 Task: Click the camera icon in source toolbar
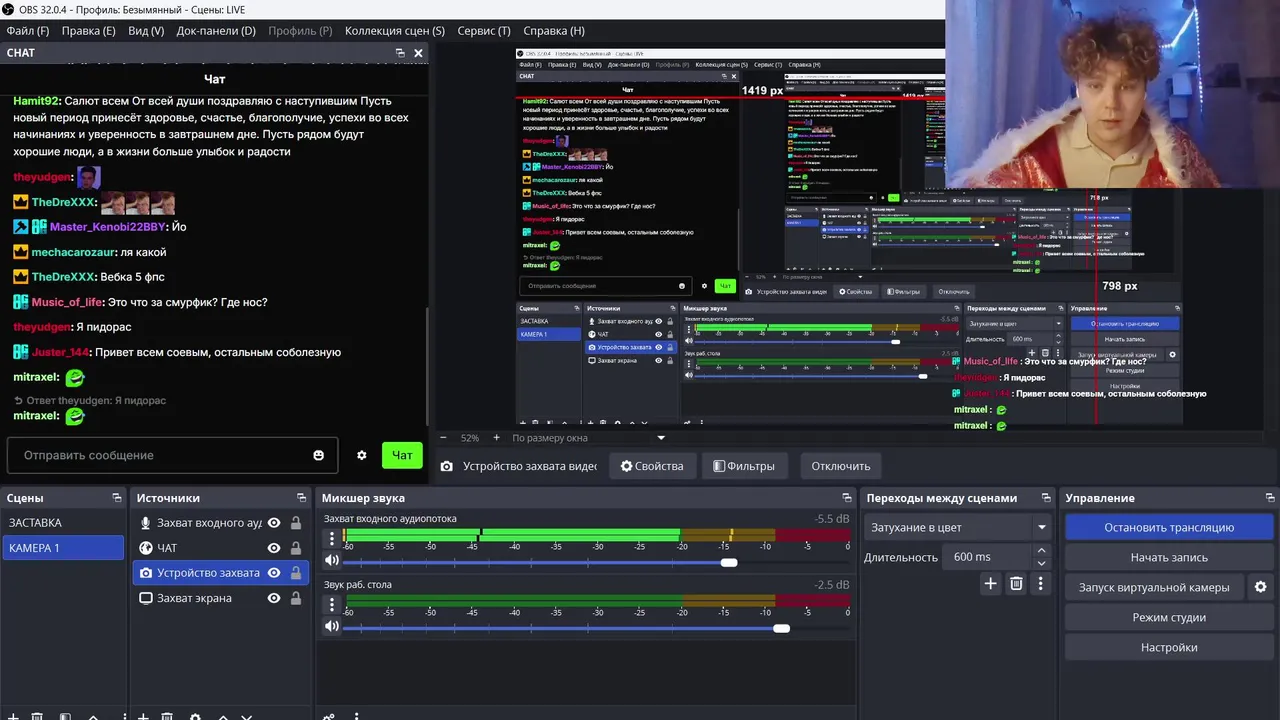click(446, 466)
